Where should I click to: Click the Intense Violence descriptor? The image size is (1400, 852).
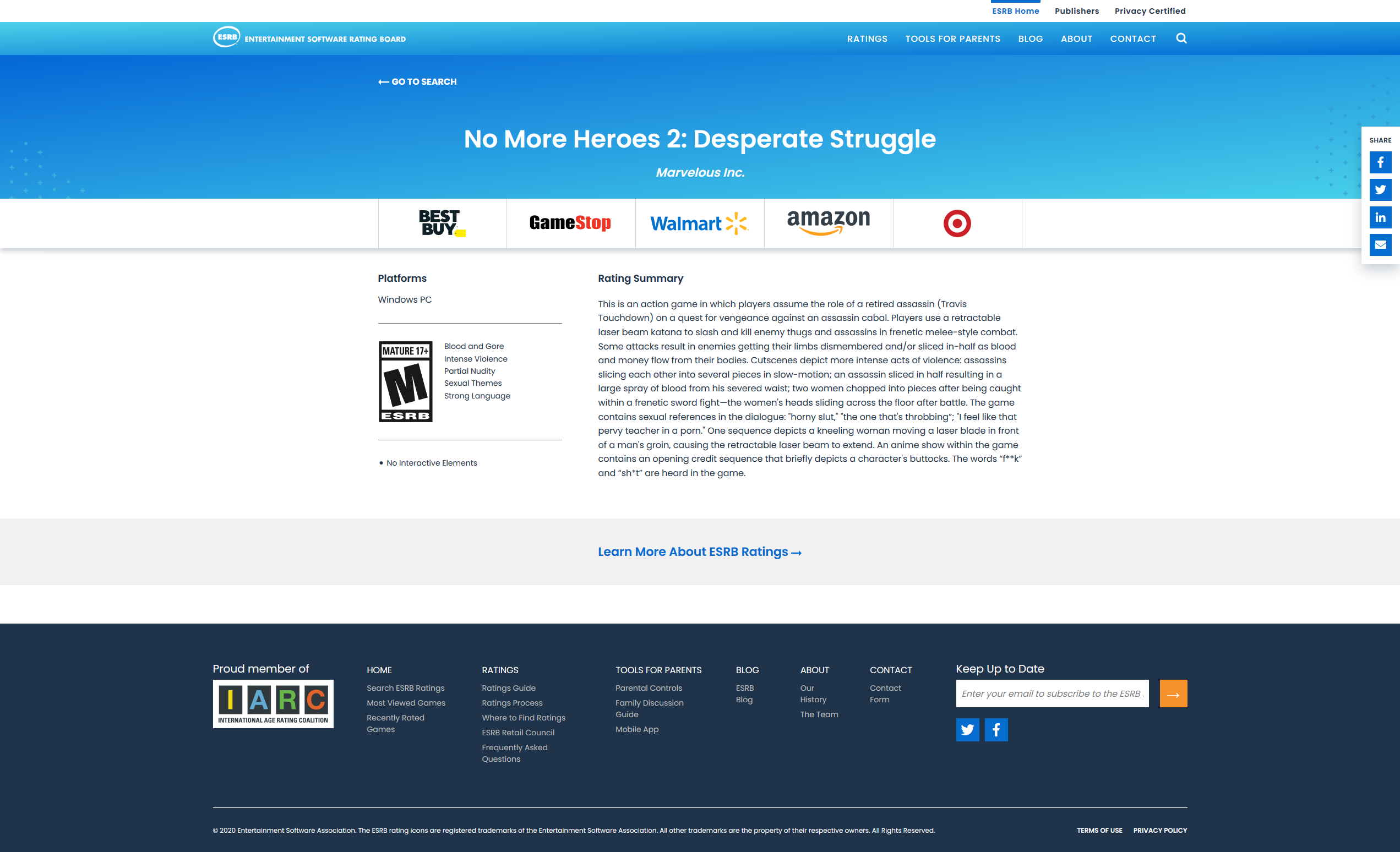(x=476, y=358)
